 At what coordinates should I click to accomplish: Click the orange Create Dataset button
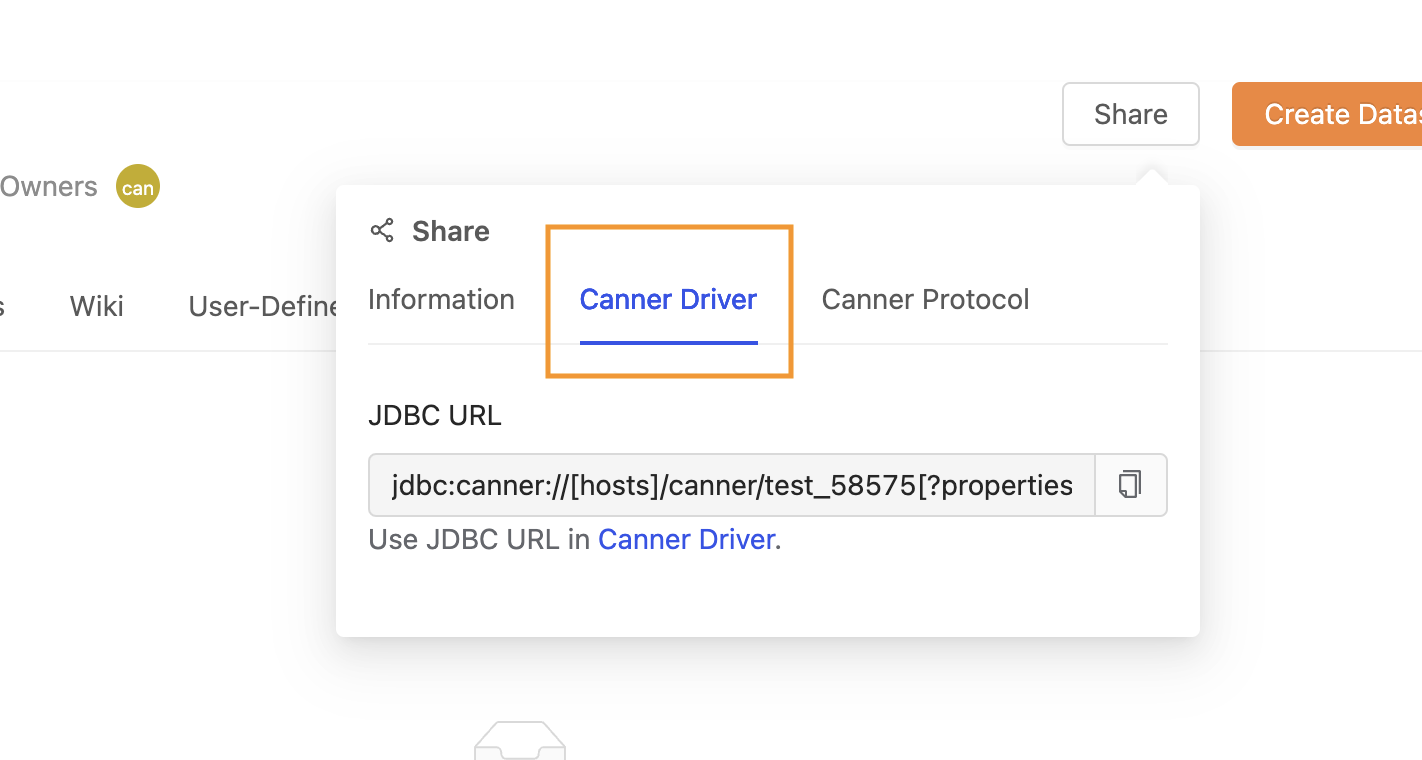click(1327, 114)
